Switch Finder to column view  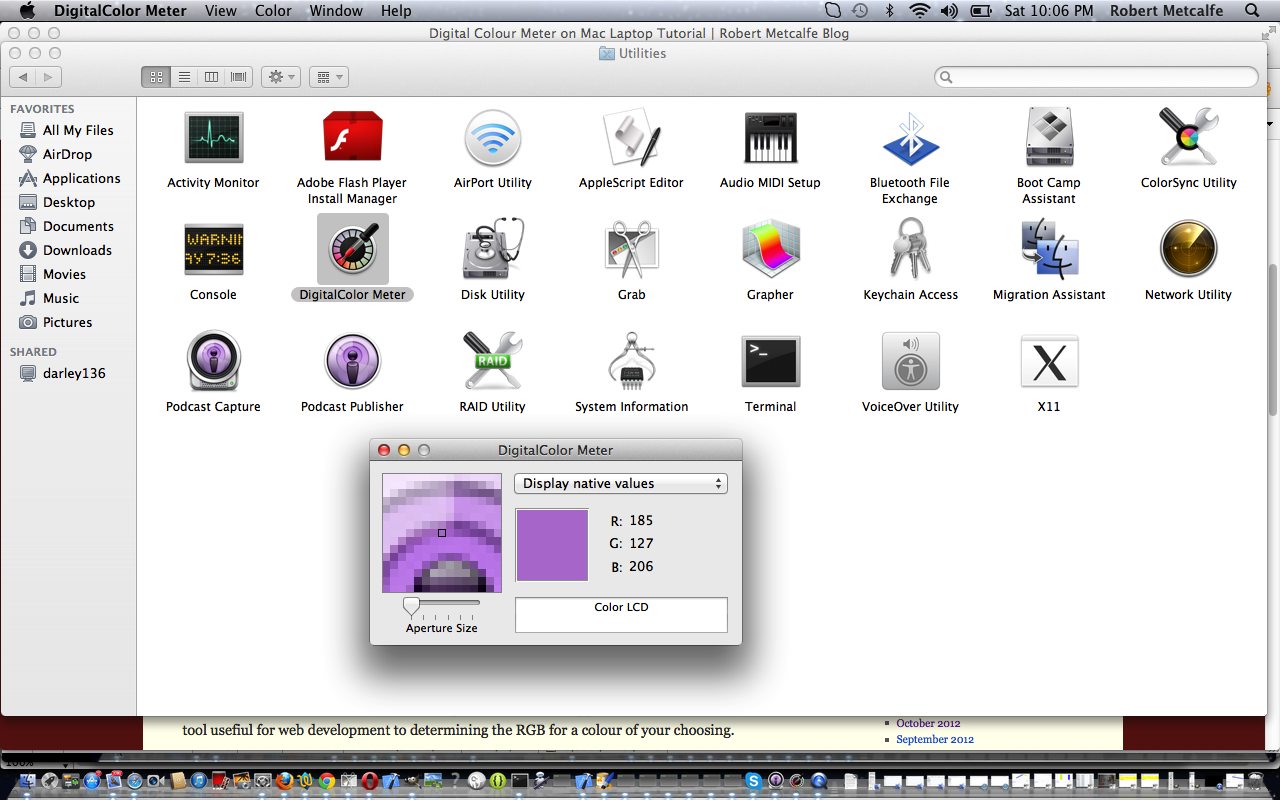tap(211, 77)
